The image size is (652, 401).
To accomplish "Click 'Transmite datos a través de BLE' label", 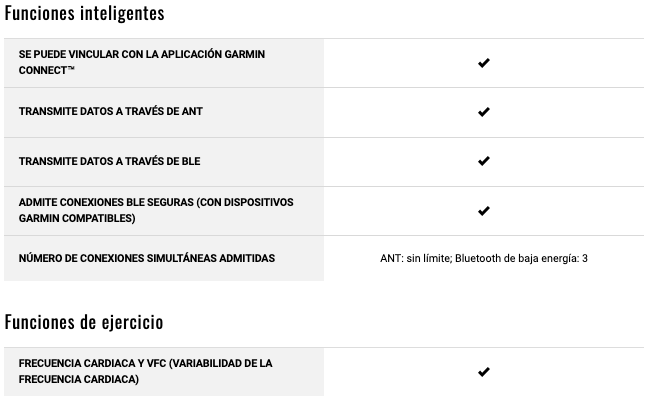I will tap(109, 161).
